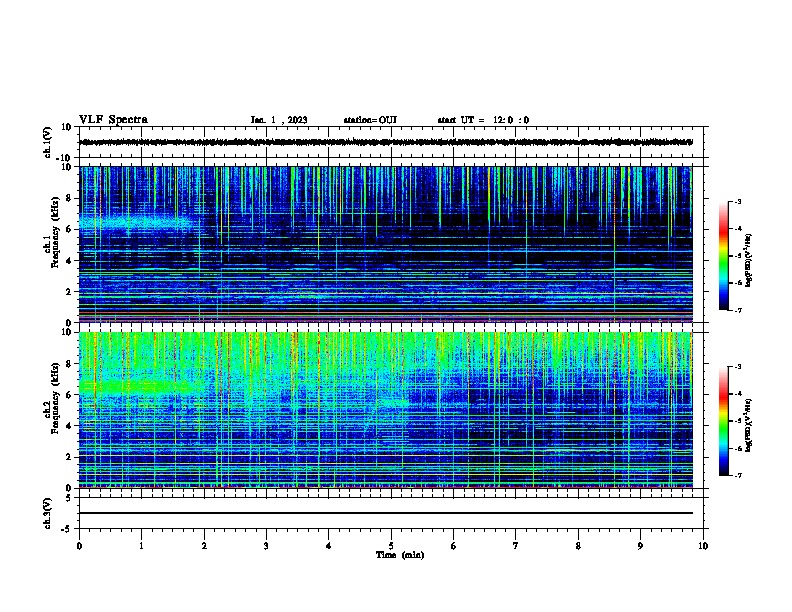Click time axis tick label "3"
The image size is (792, 612).
click(x=266, y=546)
